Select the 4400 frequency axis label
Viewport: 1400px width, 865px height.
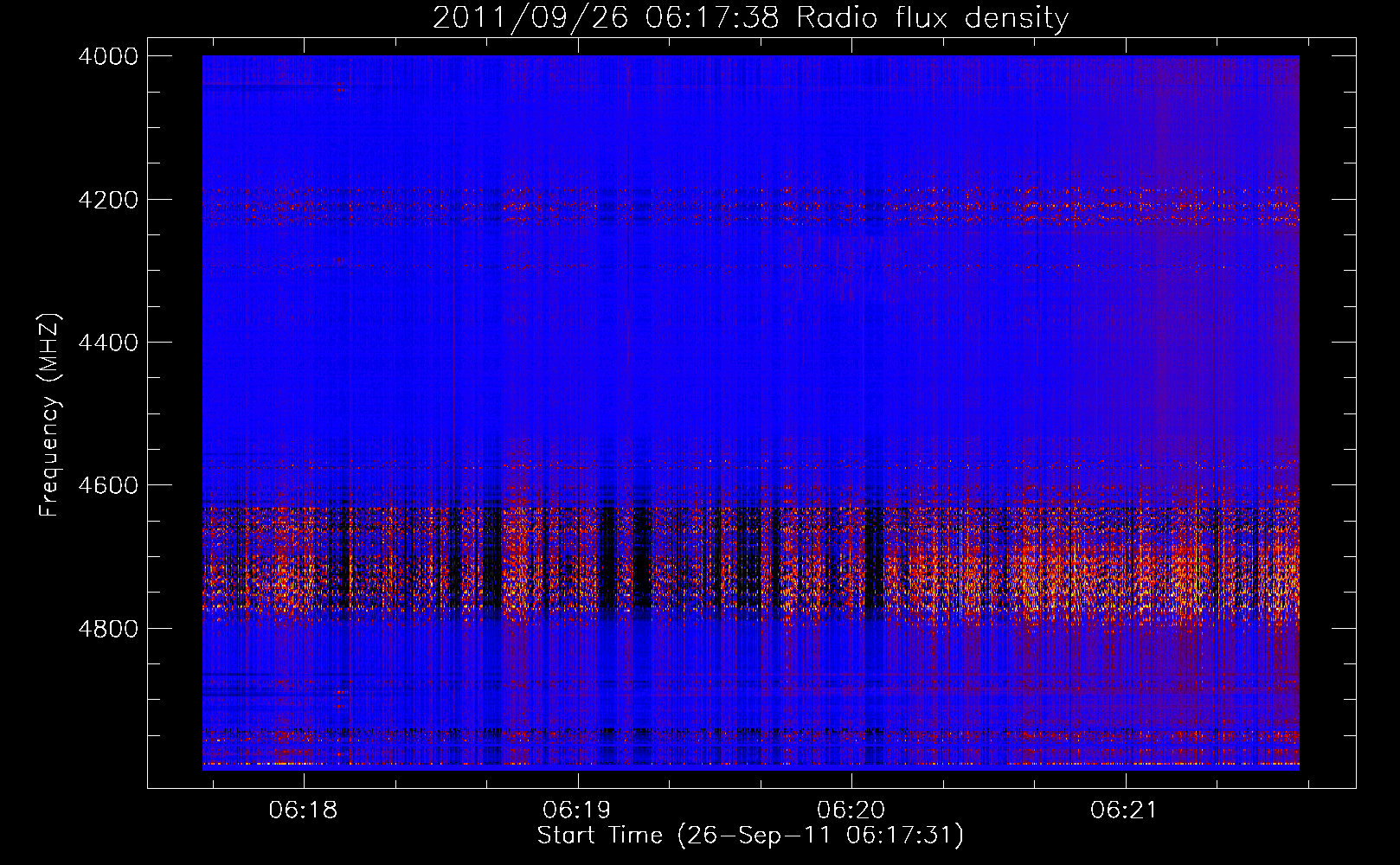point(108,343)
